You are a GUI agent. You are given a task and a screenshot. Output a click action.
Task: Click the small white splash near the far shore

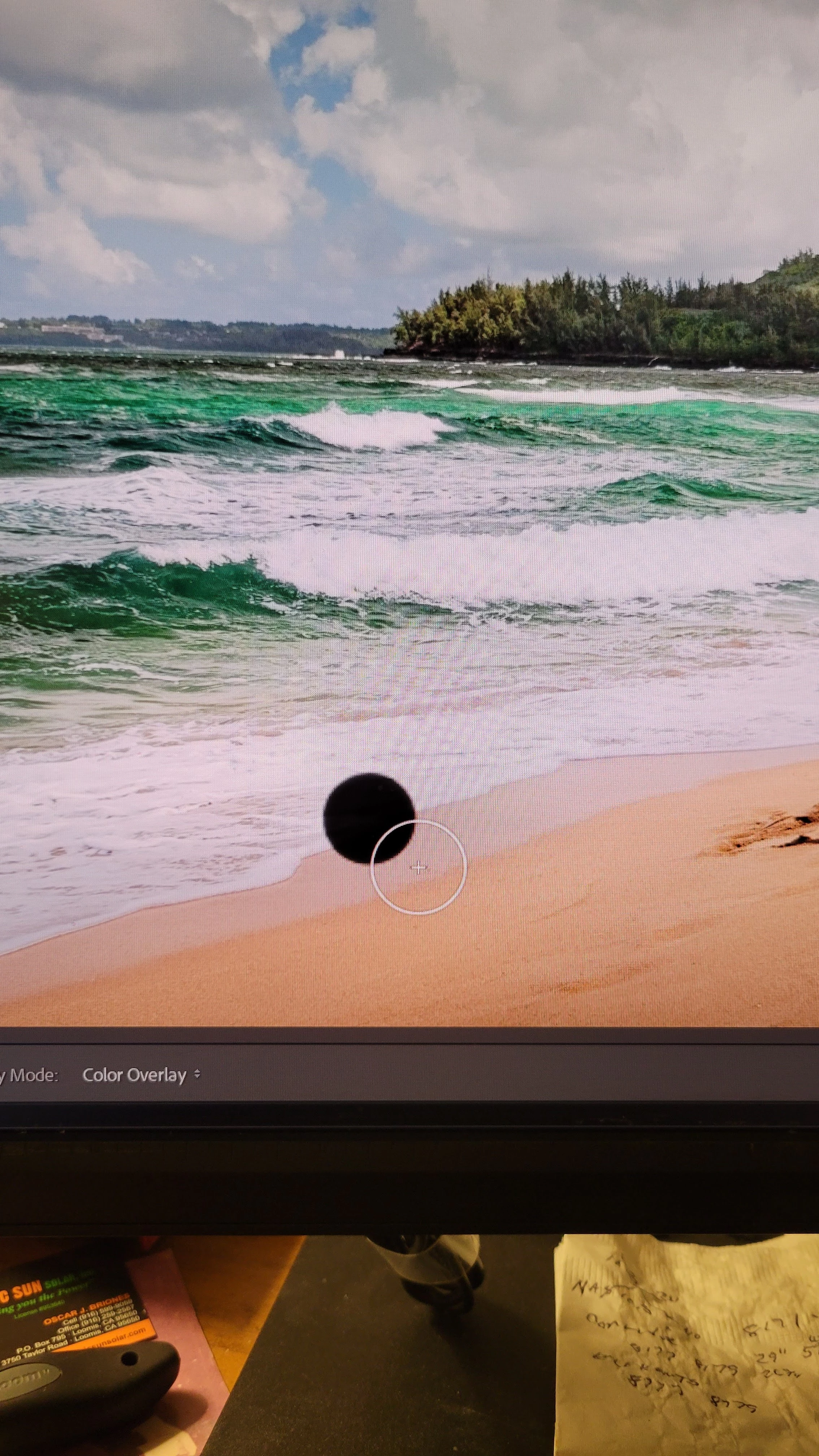coord(339,354)
